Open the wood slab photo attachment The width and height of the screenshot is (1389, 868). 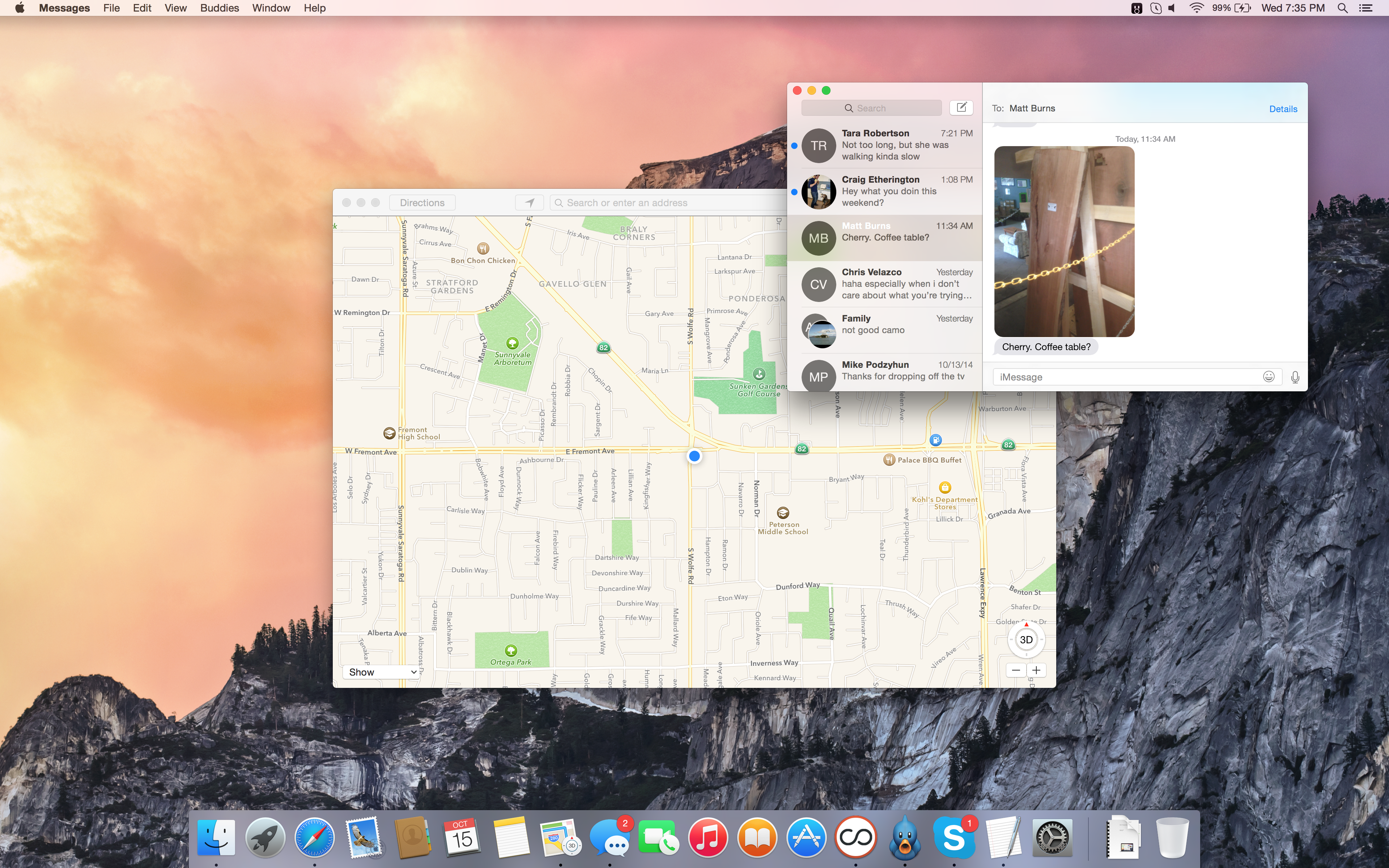[x=1063, y=241]
